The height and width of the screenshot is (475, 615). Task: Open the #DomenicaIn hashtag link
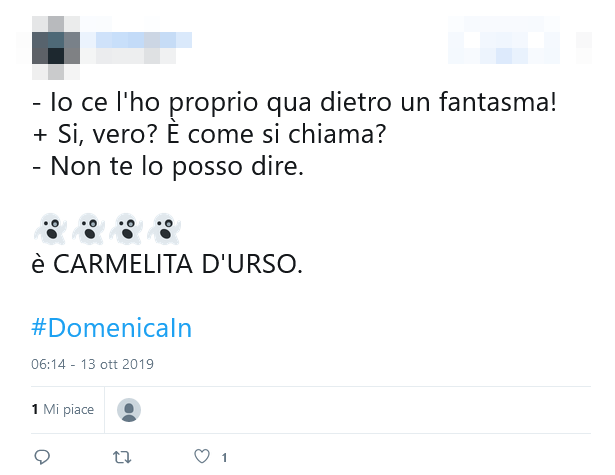111,328
